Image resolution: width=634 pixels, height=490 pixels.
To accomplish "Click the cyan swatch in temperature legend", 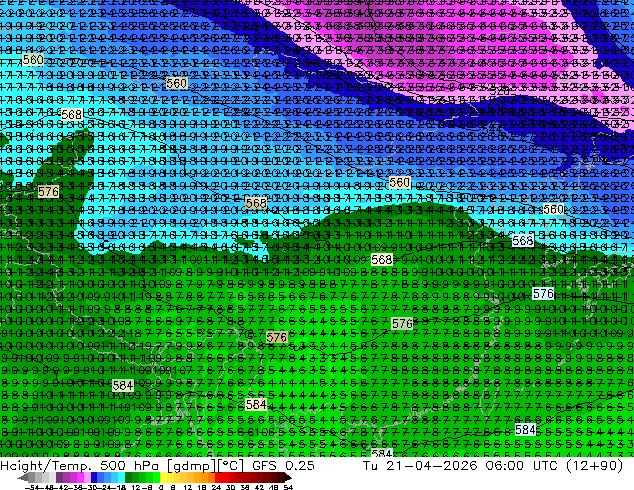I will tap(121, 478).
